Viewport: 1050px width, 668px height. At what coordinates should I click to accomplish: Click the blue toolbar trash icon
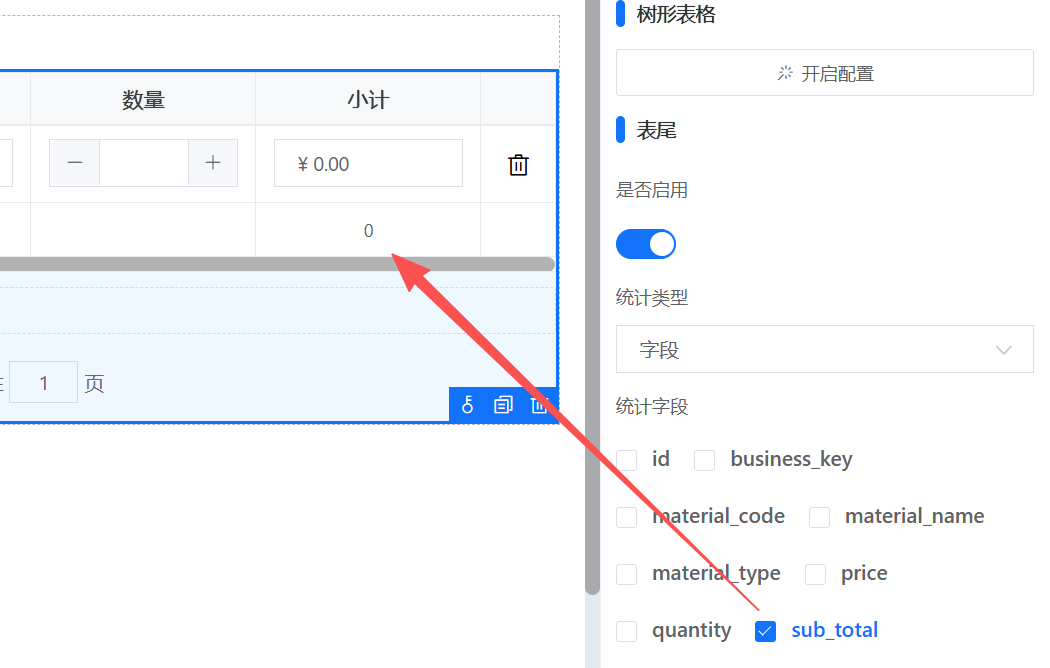click(x=539, y=405)
